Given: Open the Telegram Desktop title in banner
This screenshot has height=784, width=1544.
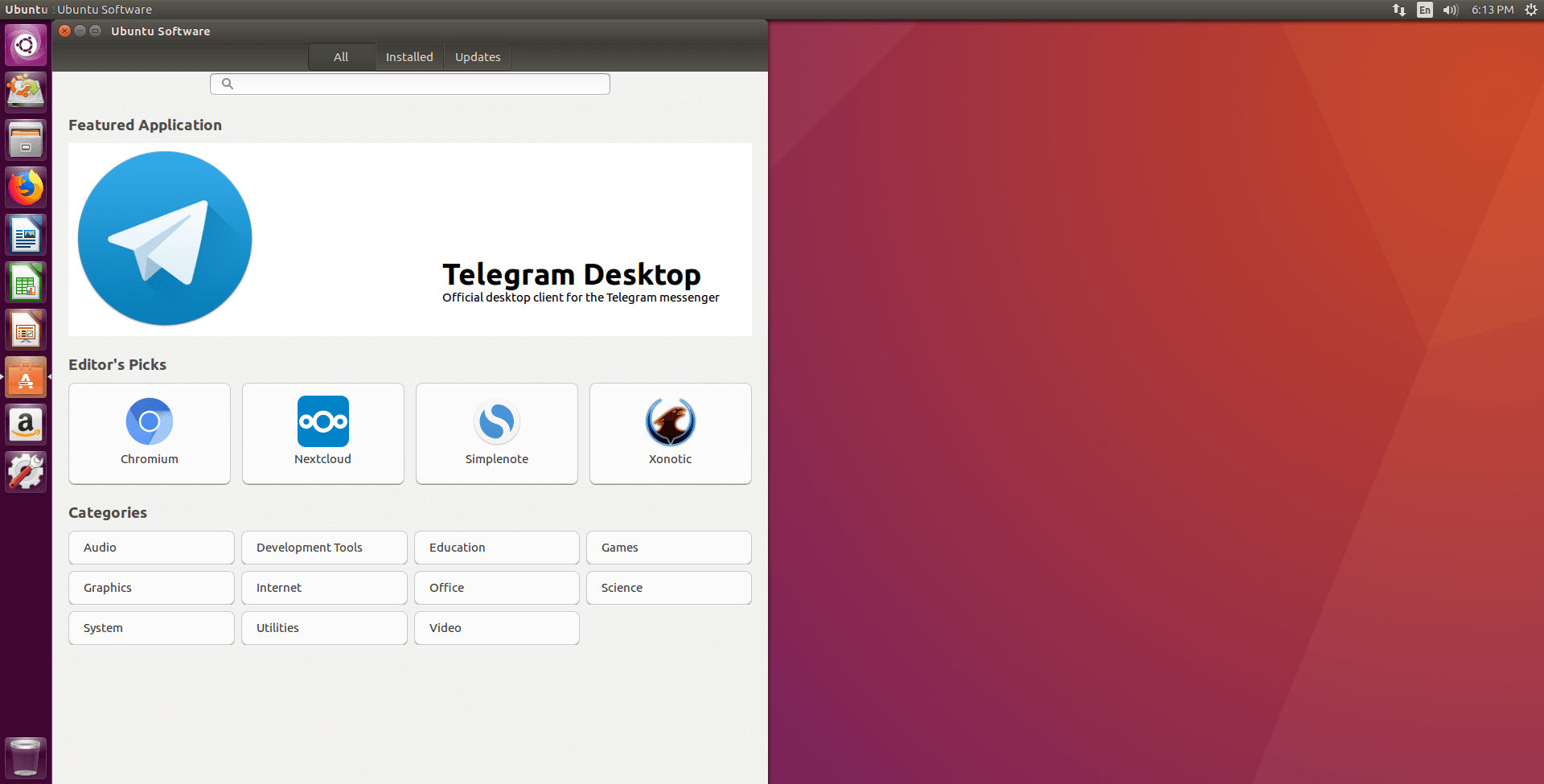Looking at the screenshot, I should 572,275.
